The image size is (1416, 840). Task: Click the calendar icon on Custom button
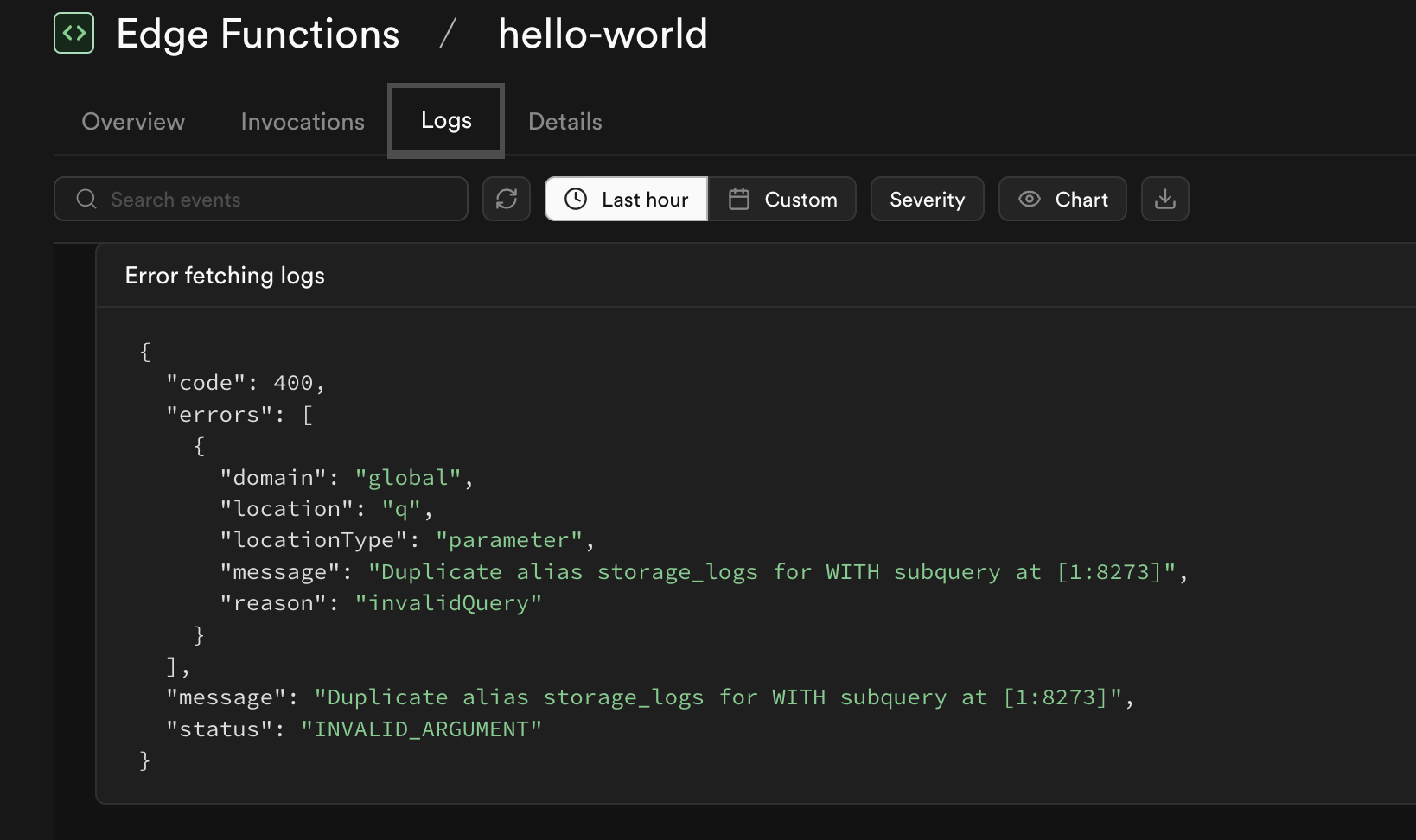738,199
